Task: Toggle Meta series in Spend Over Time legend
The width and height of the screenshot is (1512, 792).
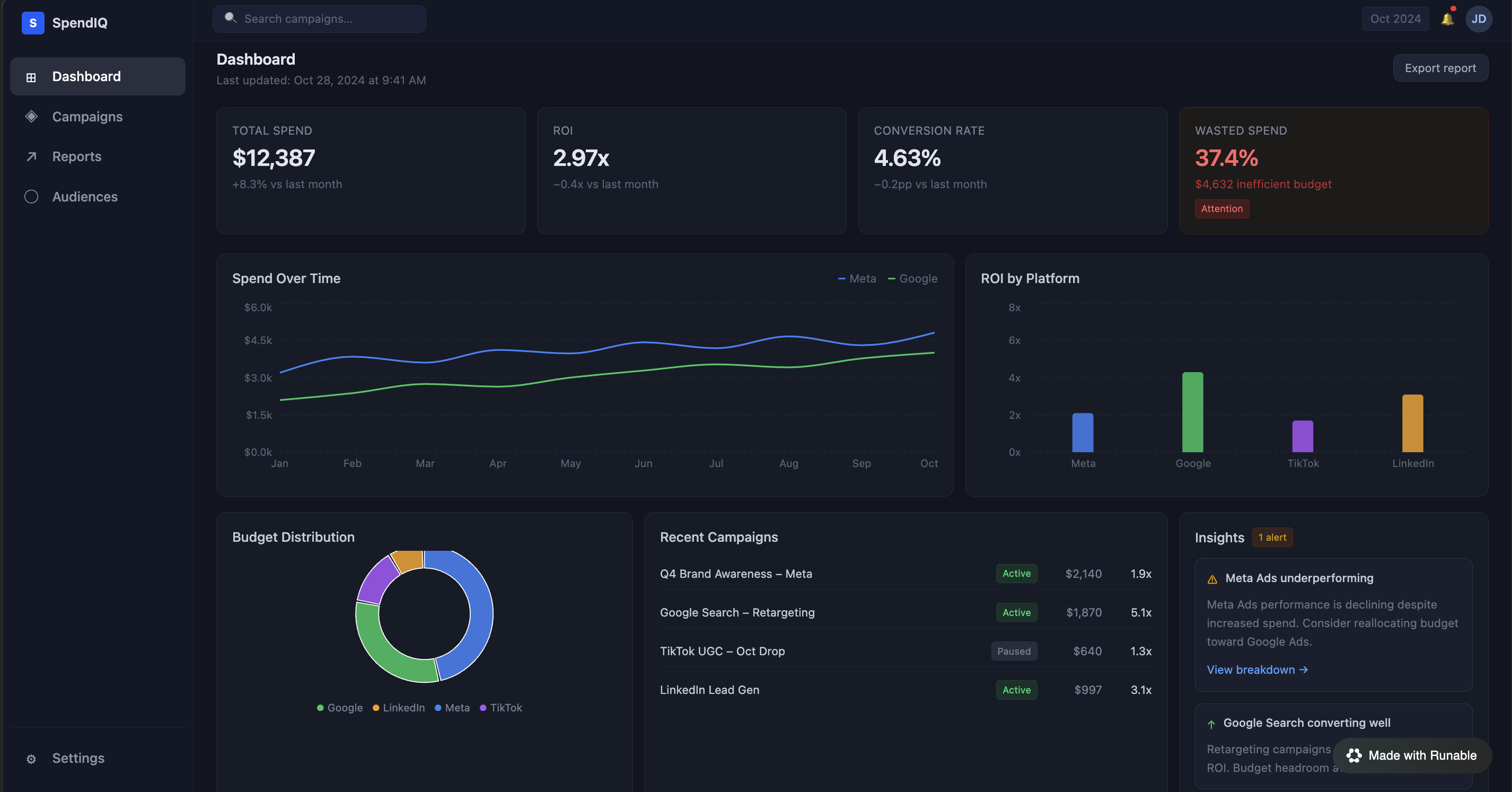Action: (856, 278)
